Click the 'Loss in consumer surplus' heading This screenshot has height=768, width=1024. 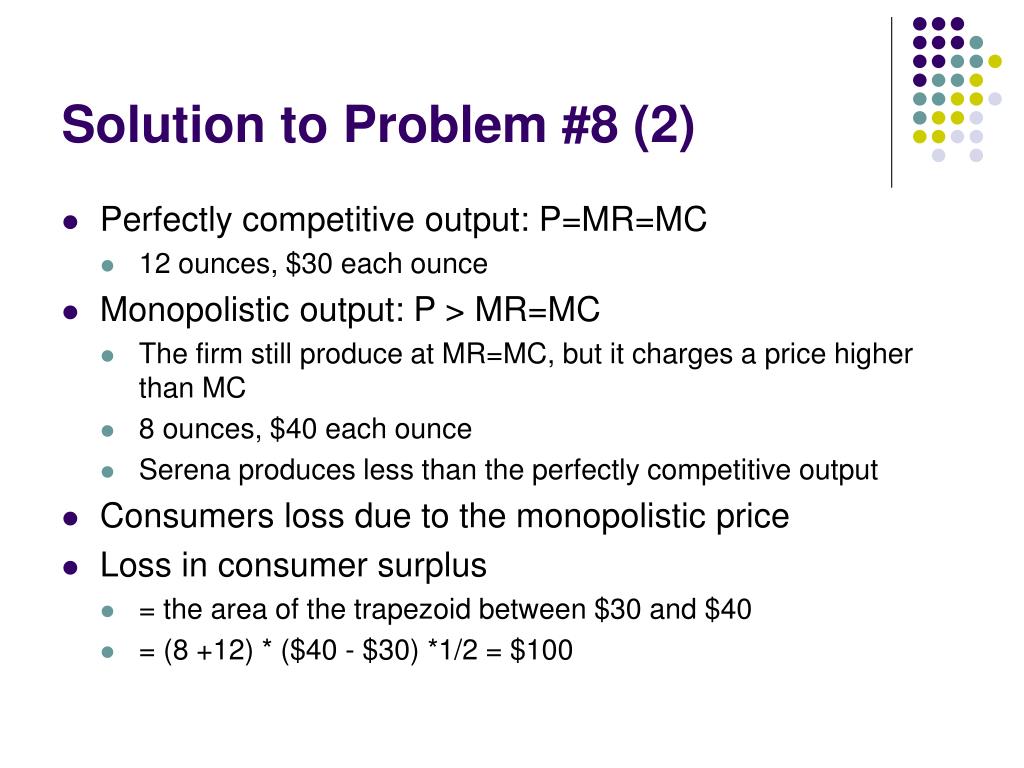point(293,566)
